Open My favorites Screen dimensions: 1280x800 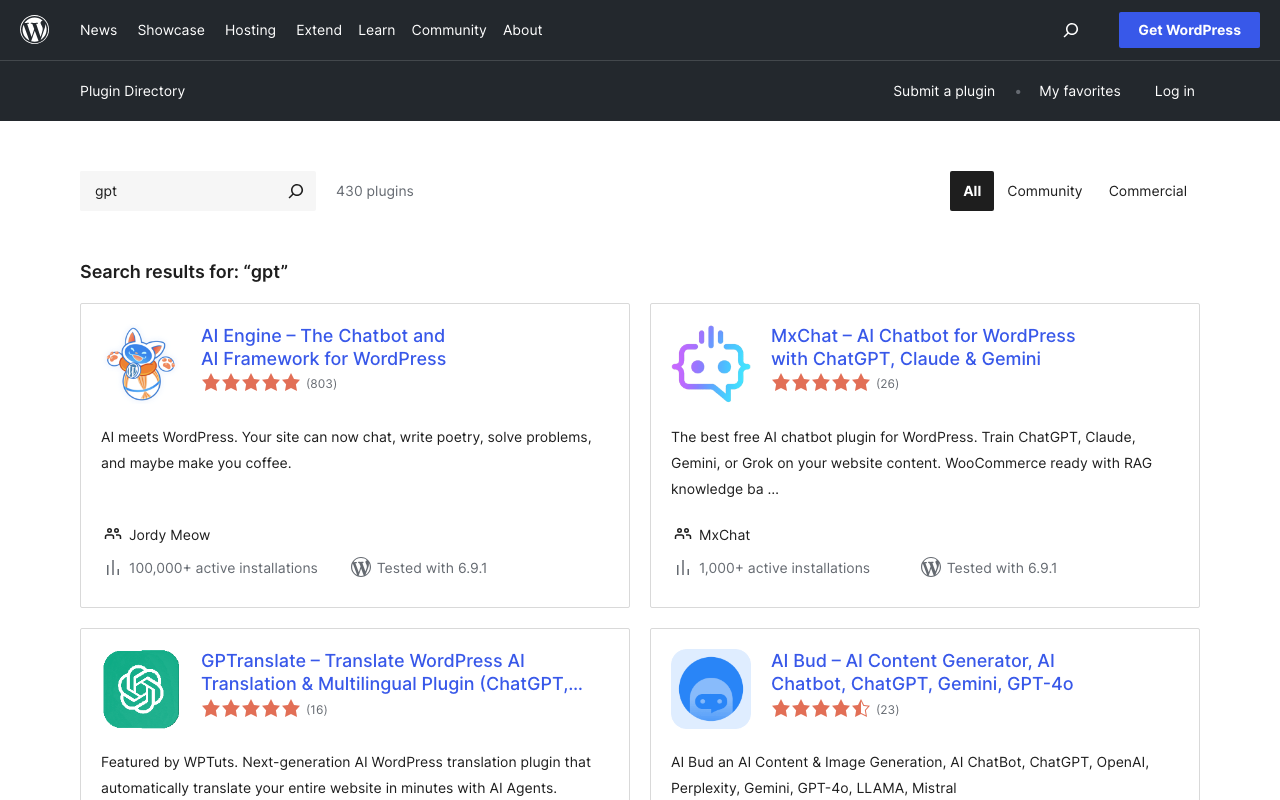[x=1080, y=91]
